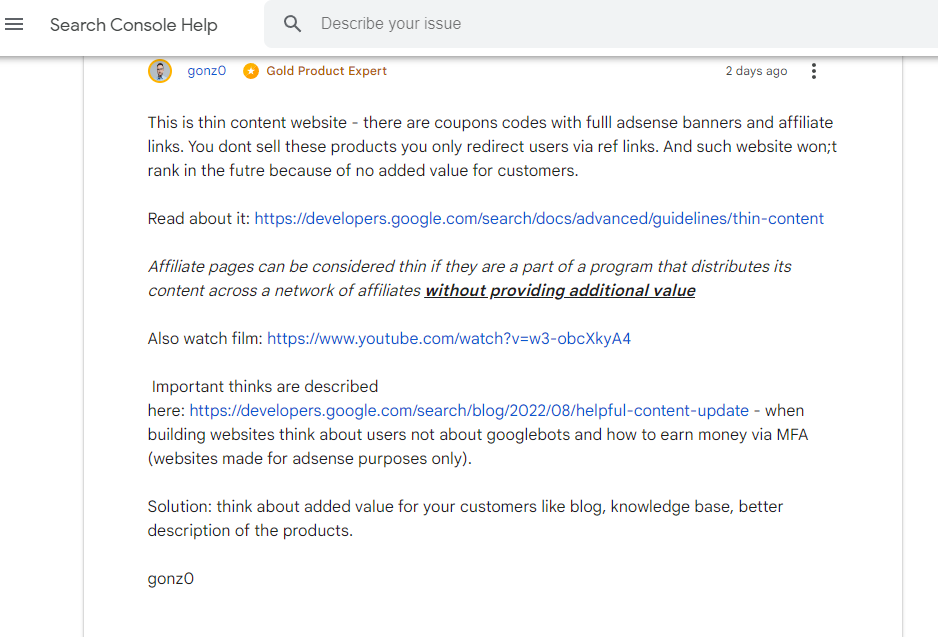Viewport: 938px width, 637px height.
Task: Click the 'Also watch film:' text
Action: pos(205,339)
